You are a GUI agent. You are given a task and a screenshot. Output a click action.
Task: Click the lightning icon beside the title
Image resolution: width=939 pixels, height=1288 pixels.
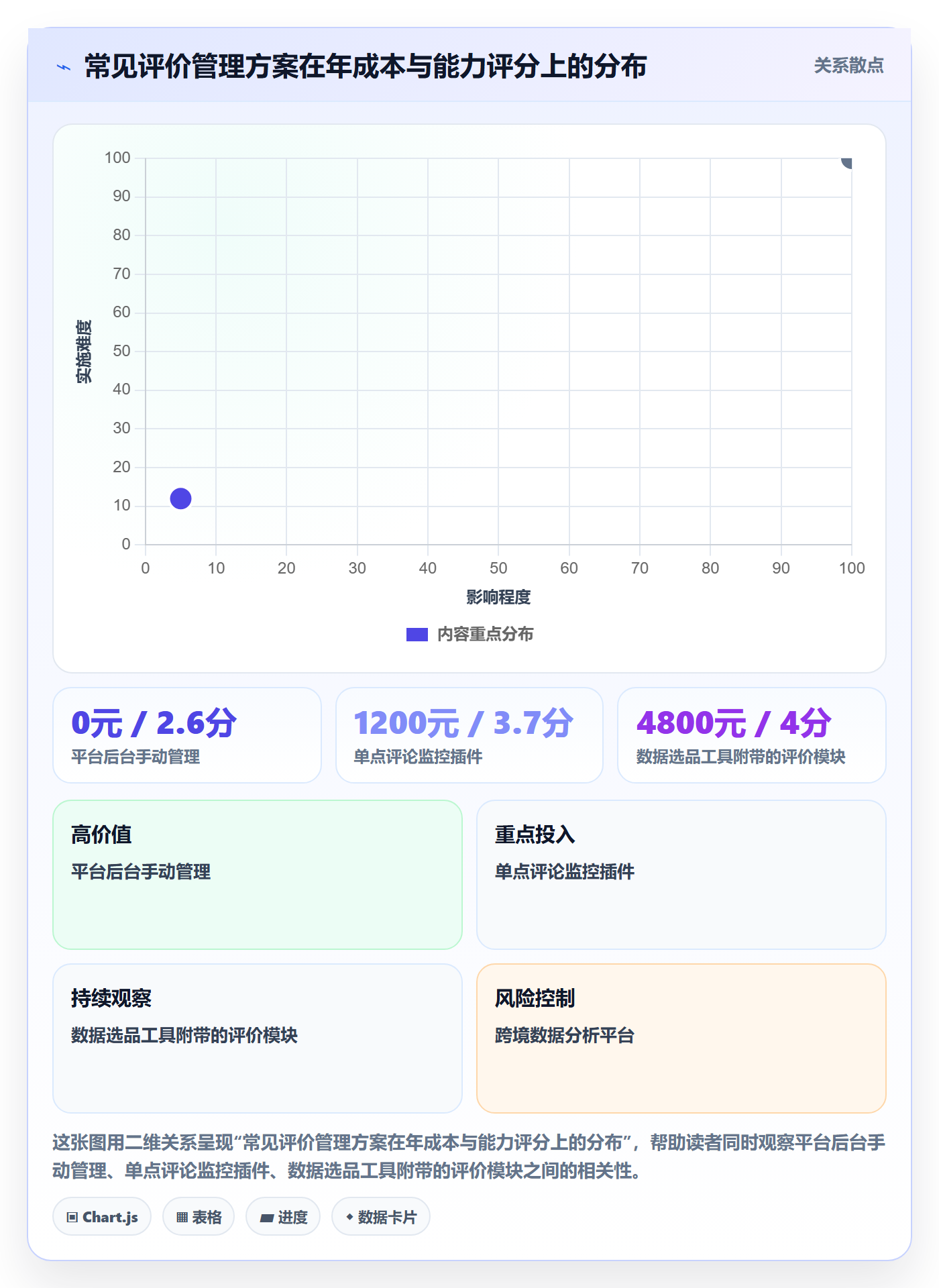[x=64, y=67]
